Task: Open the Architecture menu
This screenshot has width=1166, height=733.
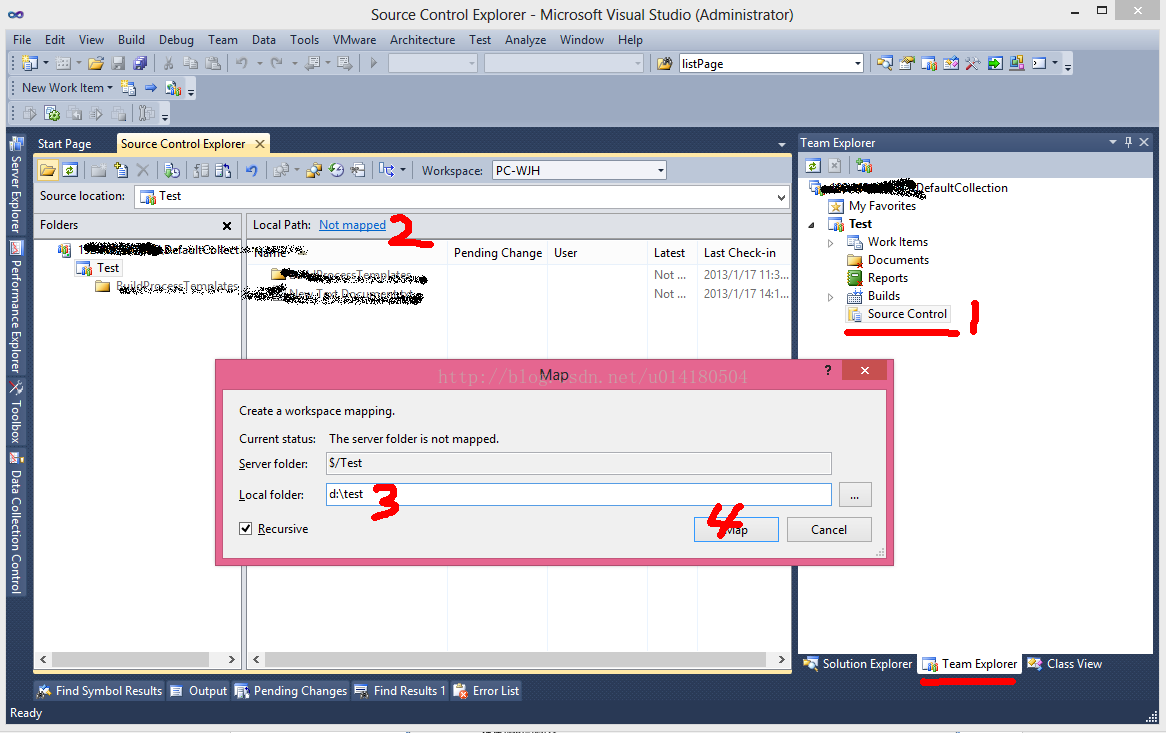Action: point(422,39)
